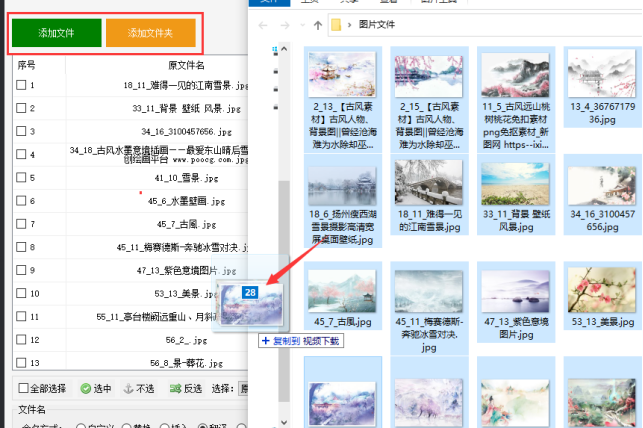Click the navigation pane vertical scrollbar thumb
Viewport: 643px width, 428px height.
[x=284, y=291]
